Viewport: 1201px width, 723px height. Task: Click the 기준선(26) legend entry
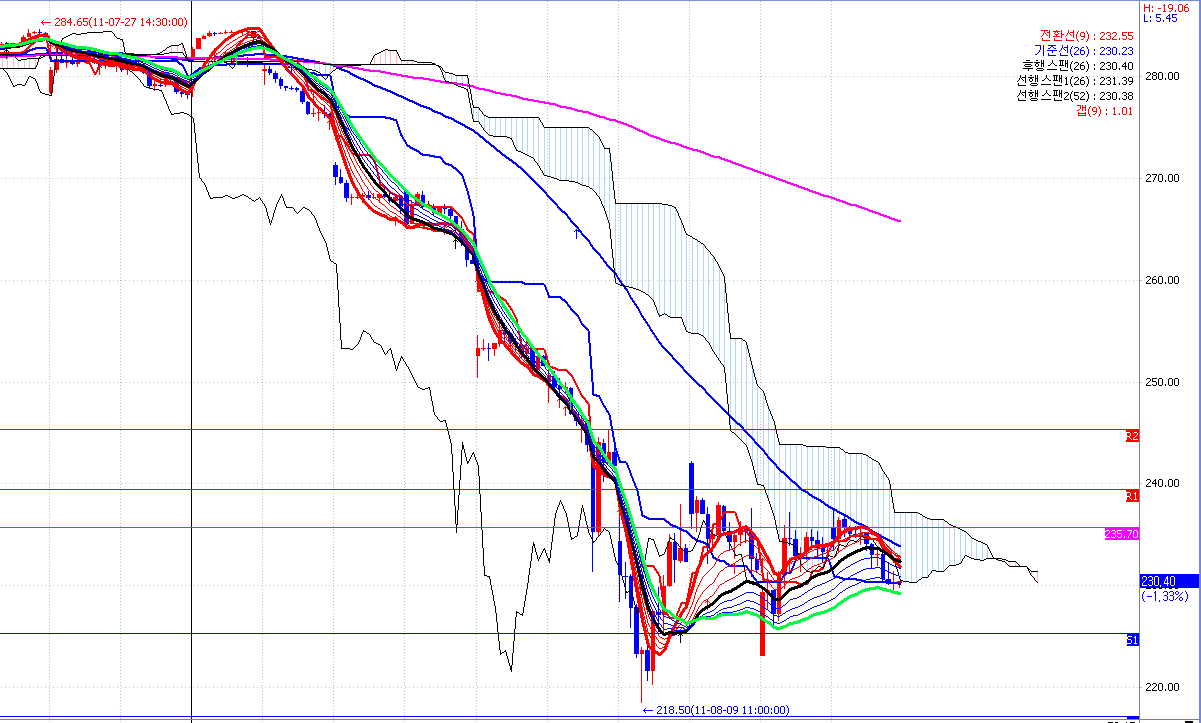[1085, 50]
